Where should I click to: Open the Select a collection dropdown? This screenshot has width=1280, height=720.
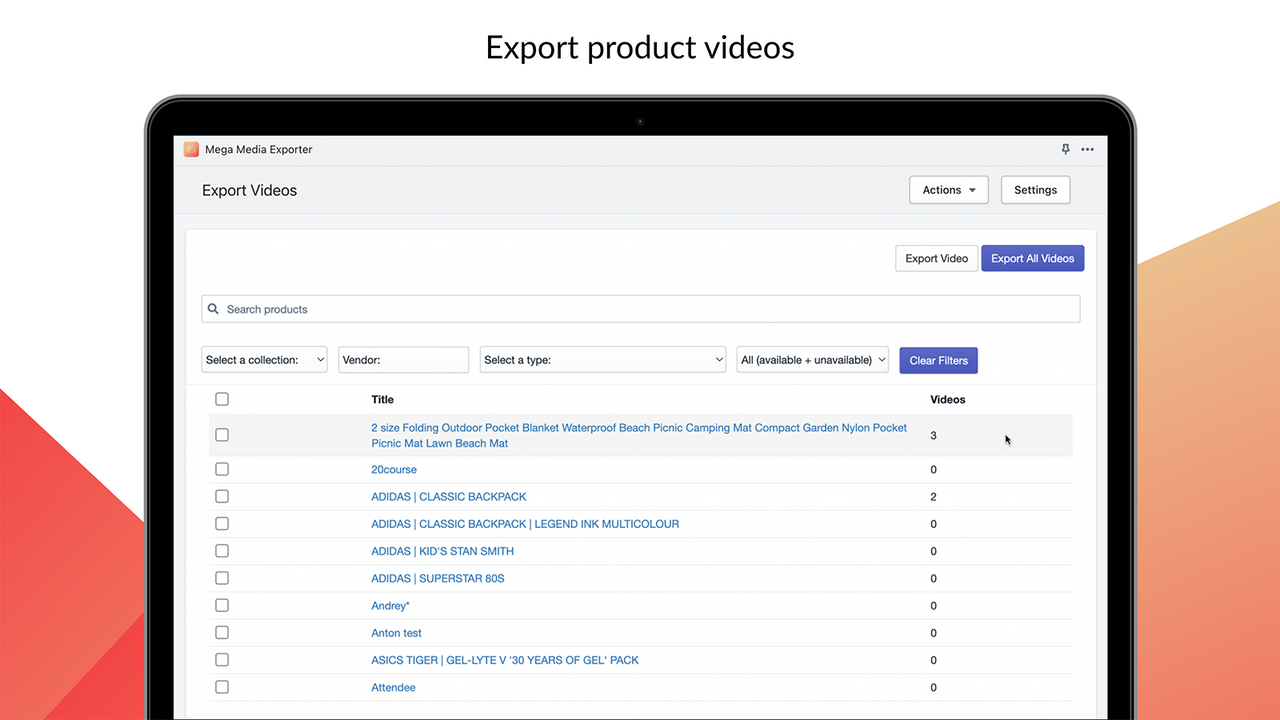point(264,359)
